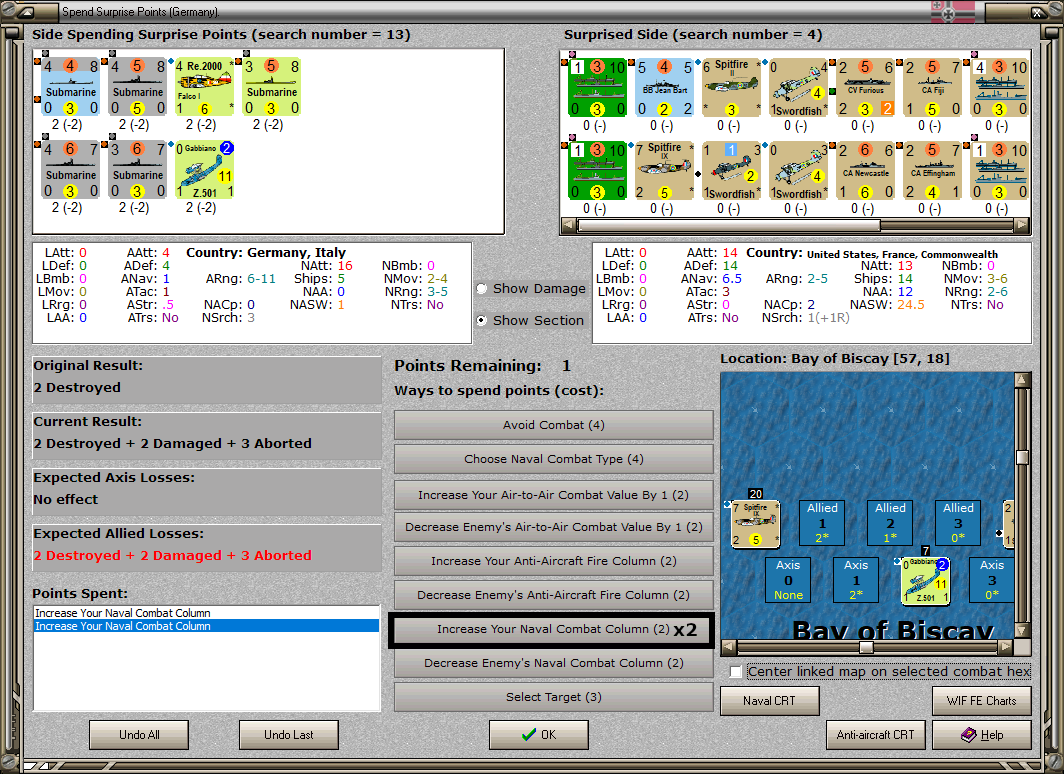The width and height of the screenshot is (1064, 774).
Task: Select the submarine counter with factors 3 6 7
Action: (x=138, y=170)
